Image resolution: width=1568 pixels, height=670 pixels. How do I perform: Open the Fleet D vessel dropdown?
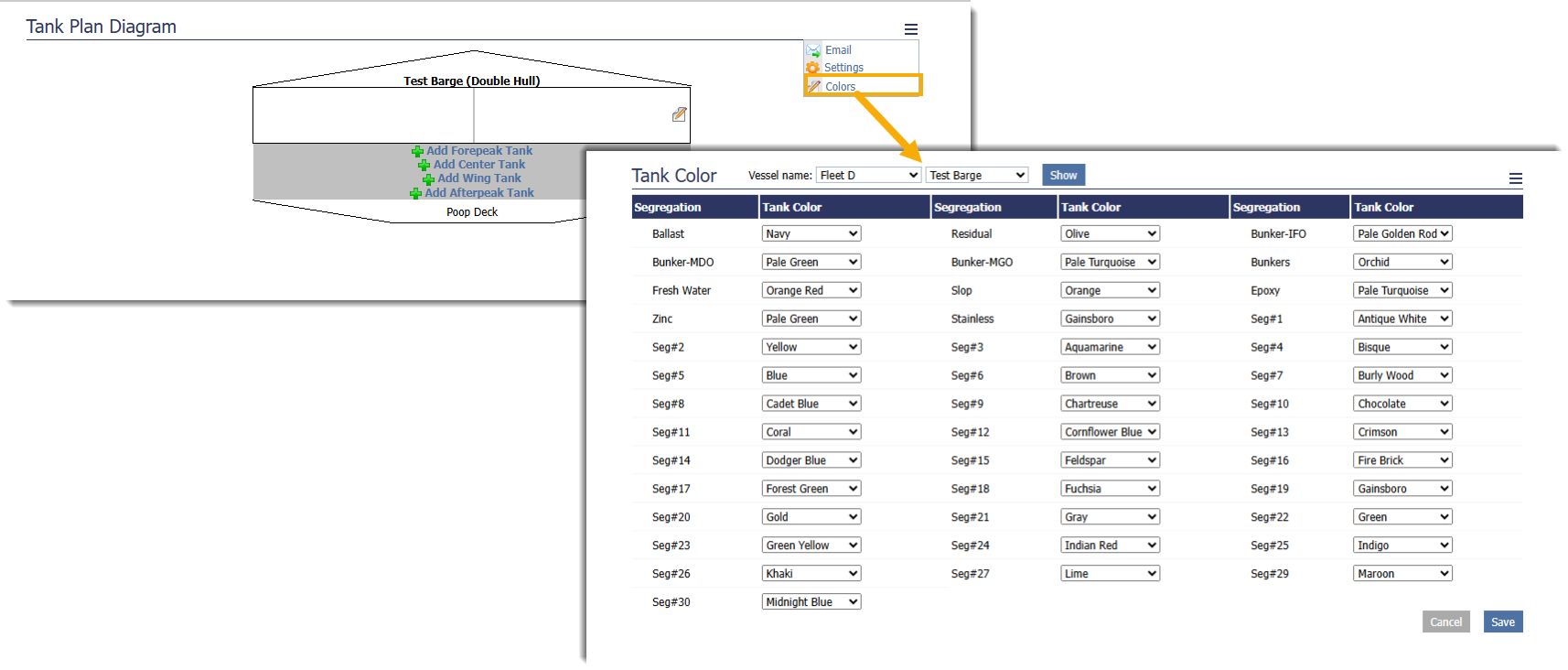867,176
